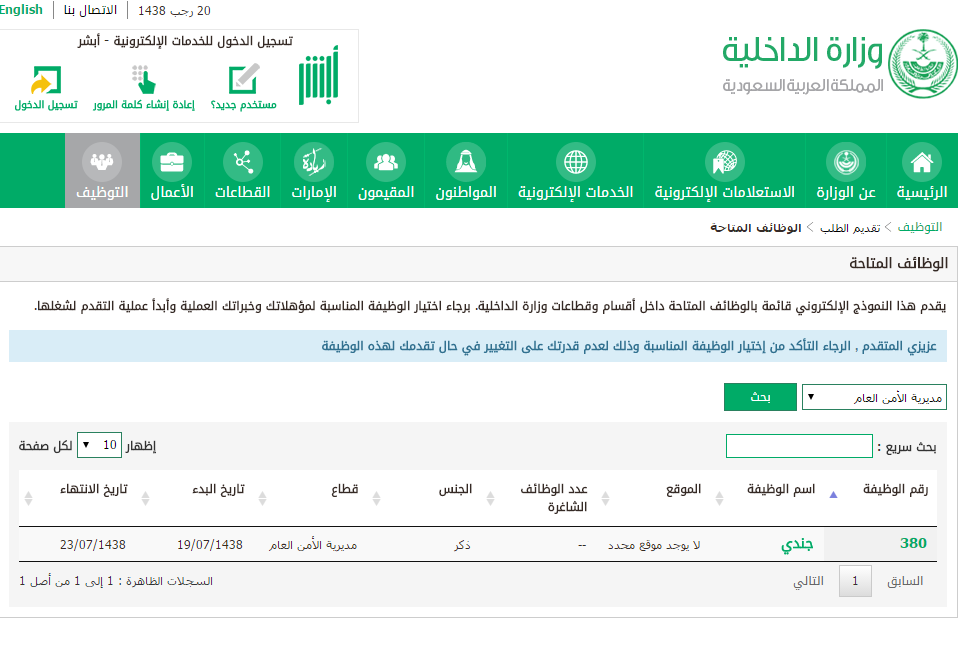Click the home icon for الرئيسية

[921, 162]
